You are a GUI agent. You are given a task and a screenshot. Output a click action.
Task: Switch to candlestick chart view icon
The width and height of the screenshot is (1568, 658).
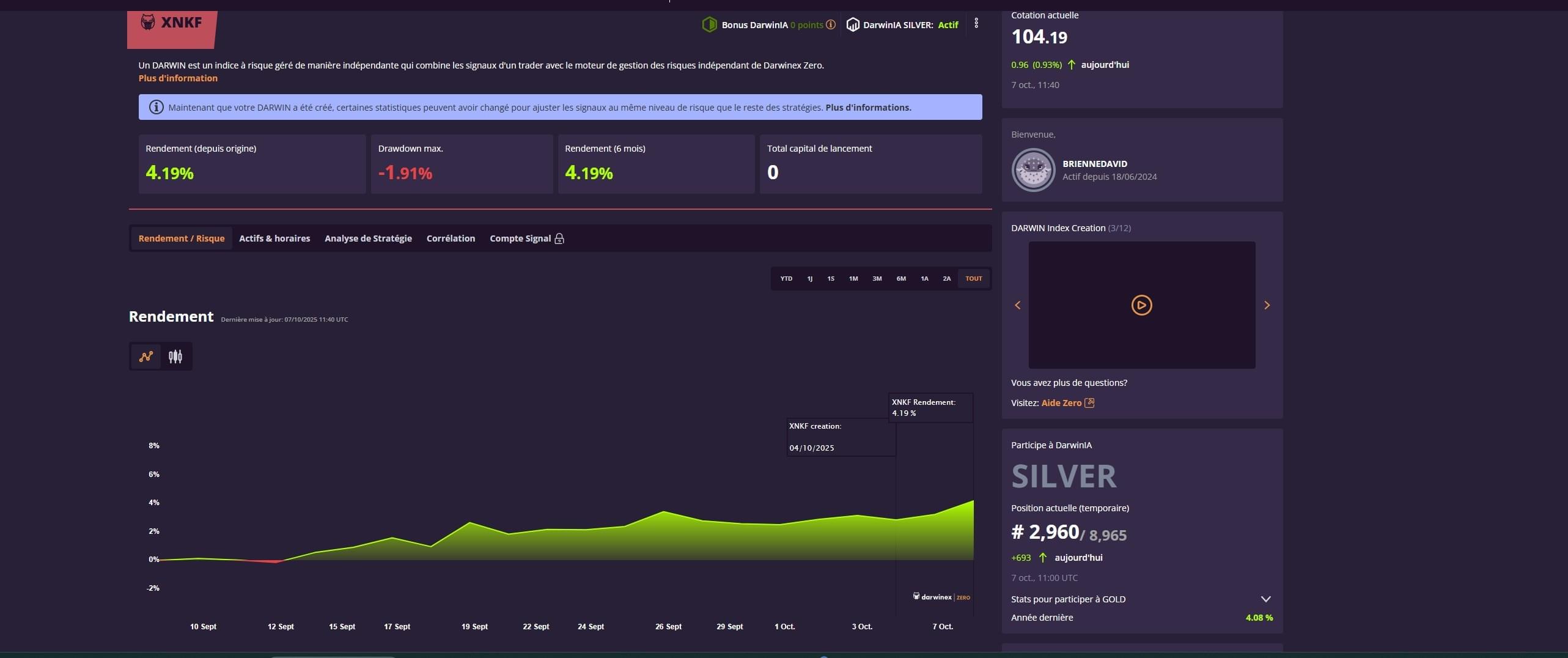pyautogui.click(x=175, y=357)
